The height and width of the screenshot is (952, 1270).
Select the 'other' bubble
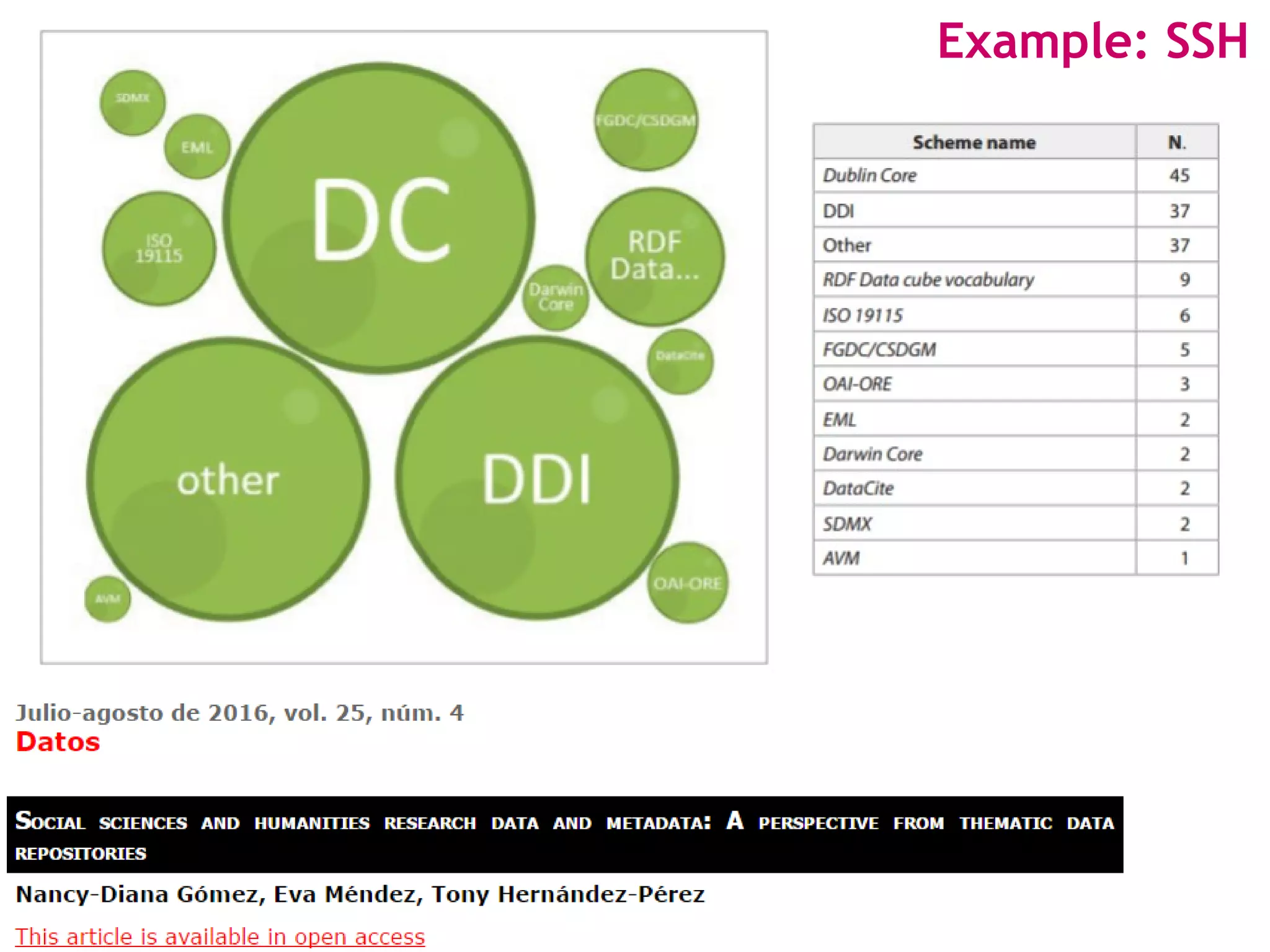pyautogui.click(x=228, y=480)
